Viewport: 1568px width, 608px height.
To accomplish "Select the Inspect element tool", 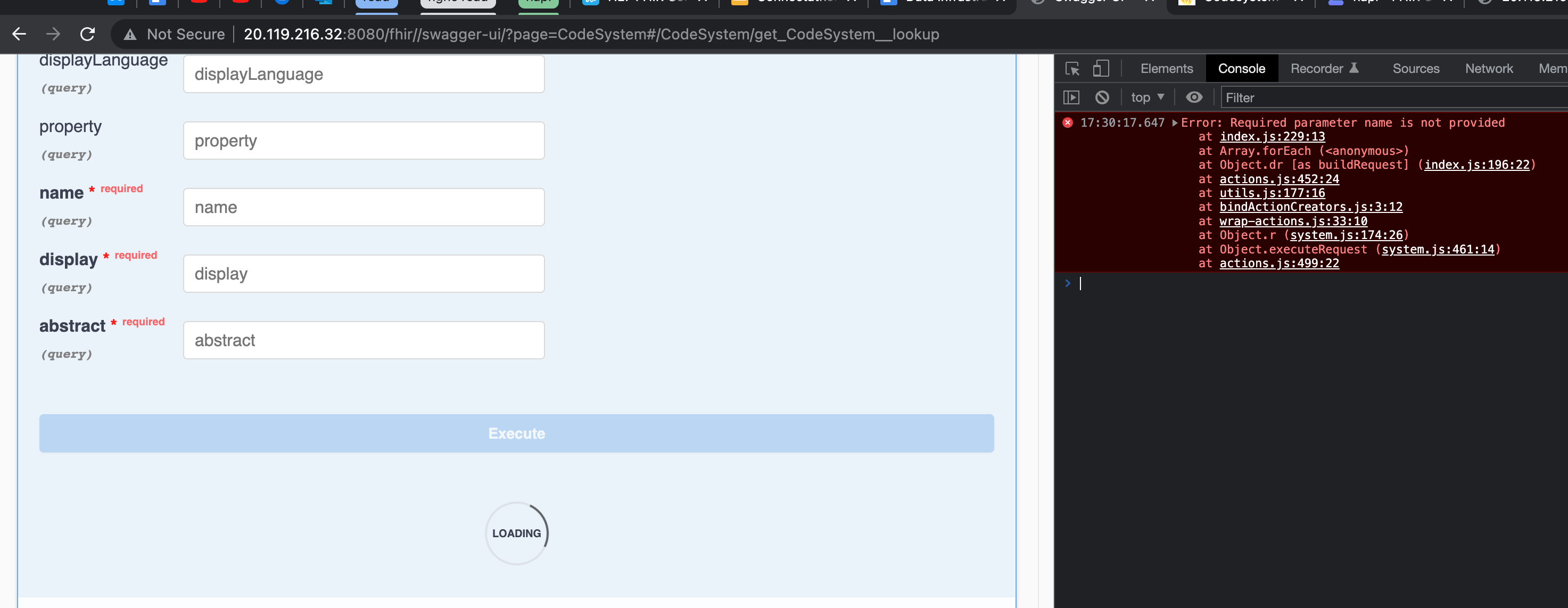I will 1072,68.
